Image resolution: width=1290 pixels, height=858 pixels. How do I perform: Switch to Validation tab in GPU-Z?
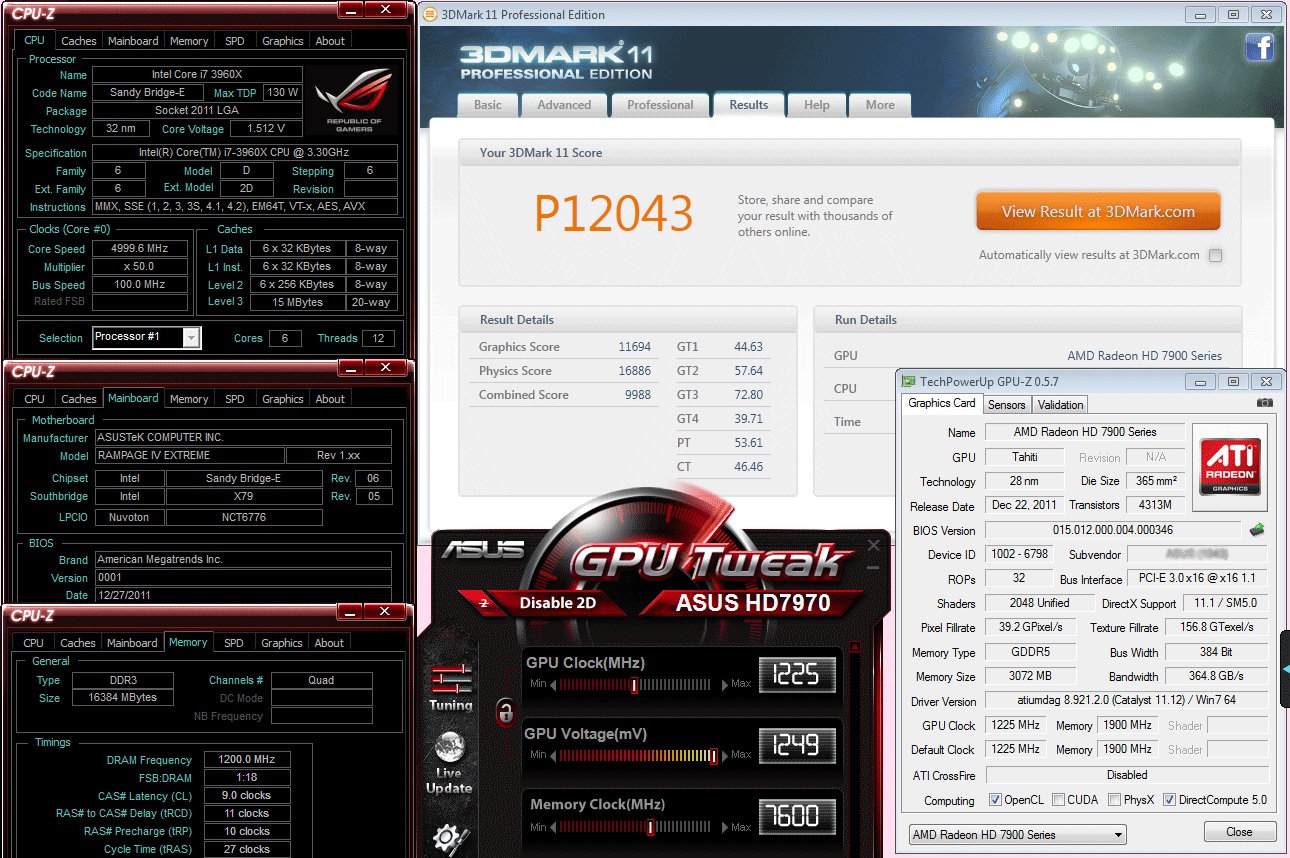(x=1060, y=405)
